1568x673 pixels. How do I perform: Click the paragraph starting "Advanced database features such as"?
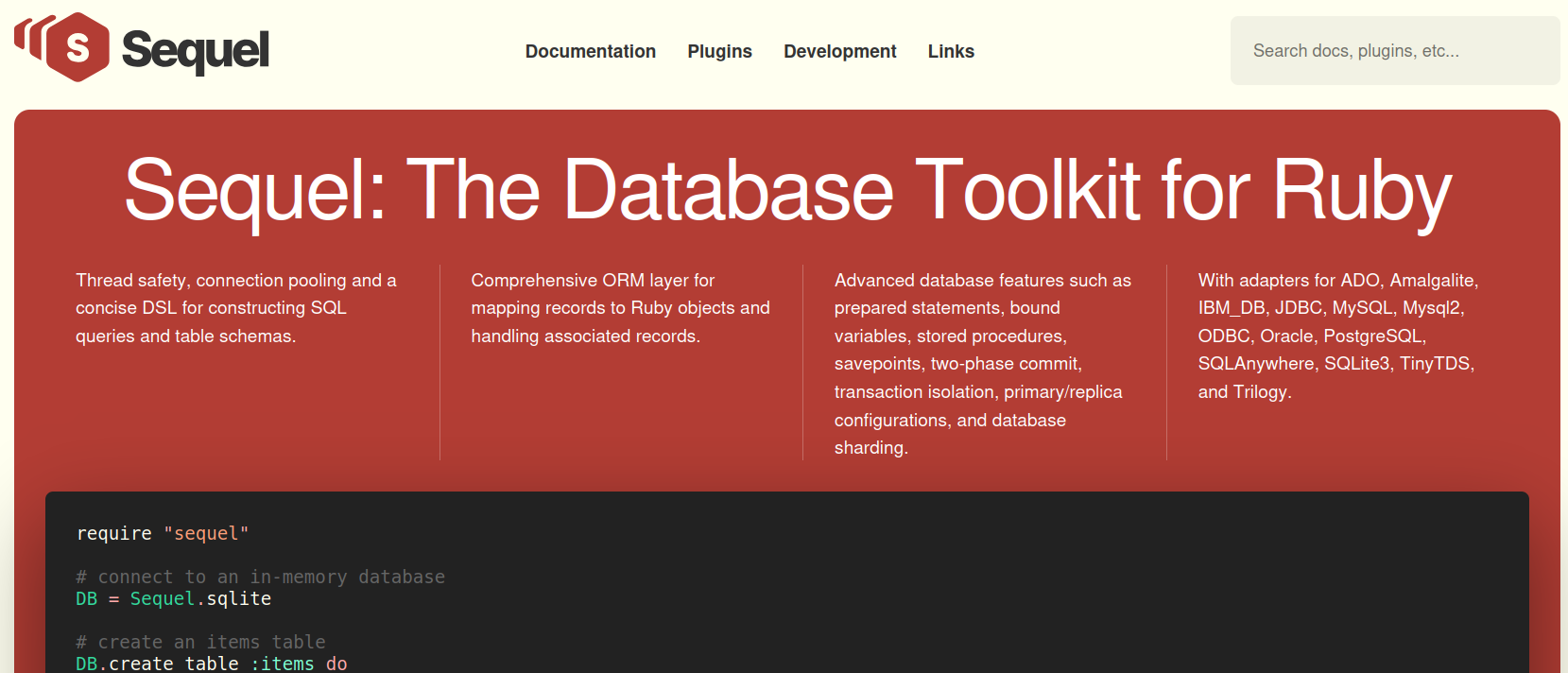click(984, 364)
